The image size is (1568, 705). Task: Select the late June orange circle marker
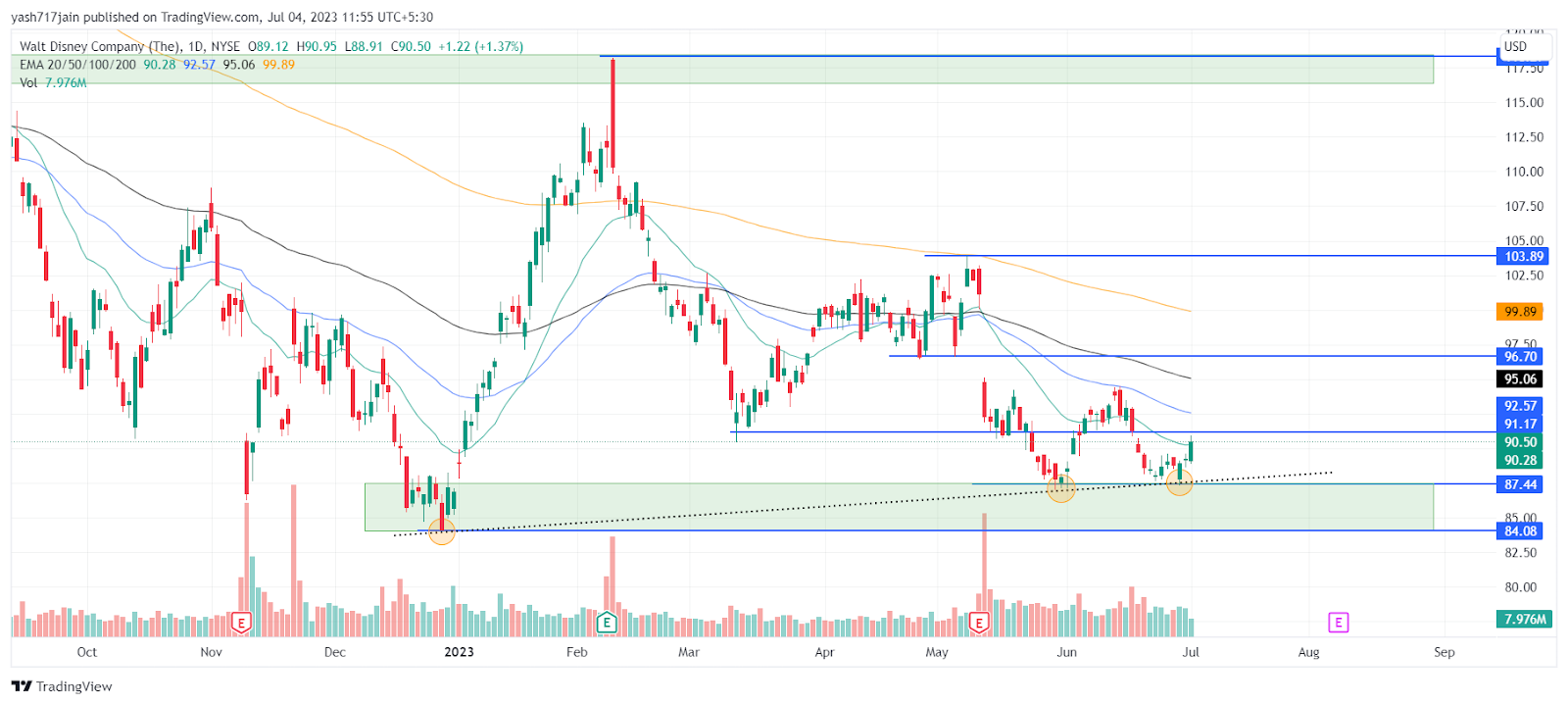click(1180, 481)
